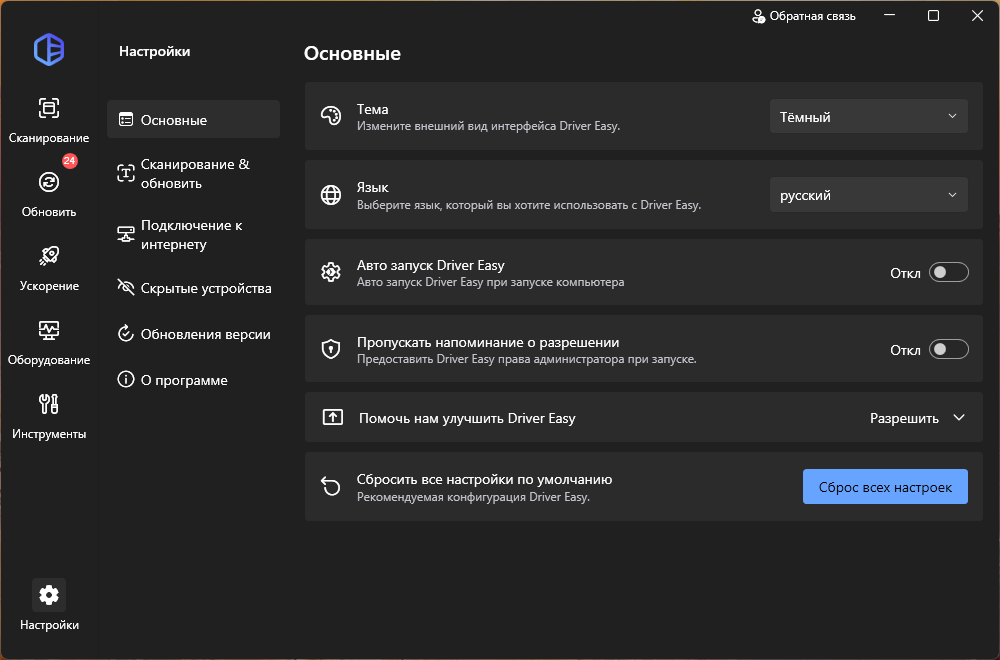Toggle Пропускать напоминание о разрешении switch
1000x660 pixels.
point(948,349)
